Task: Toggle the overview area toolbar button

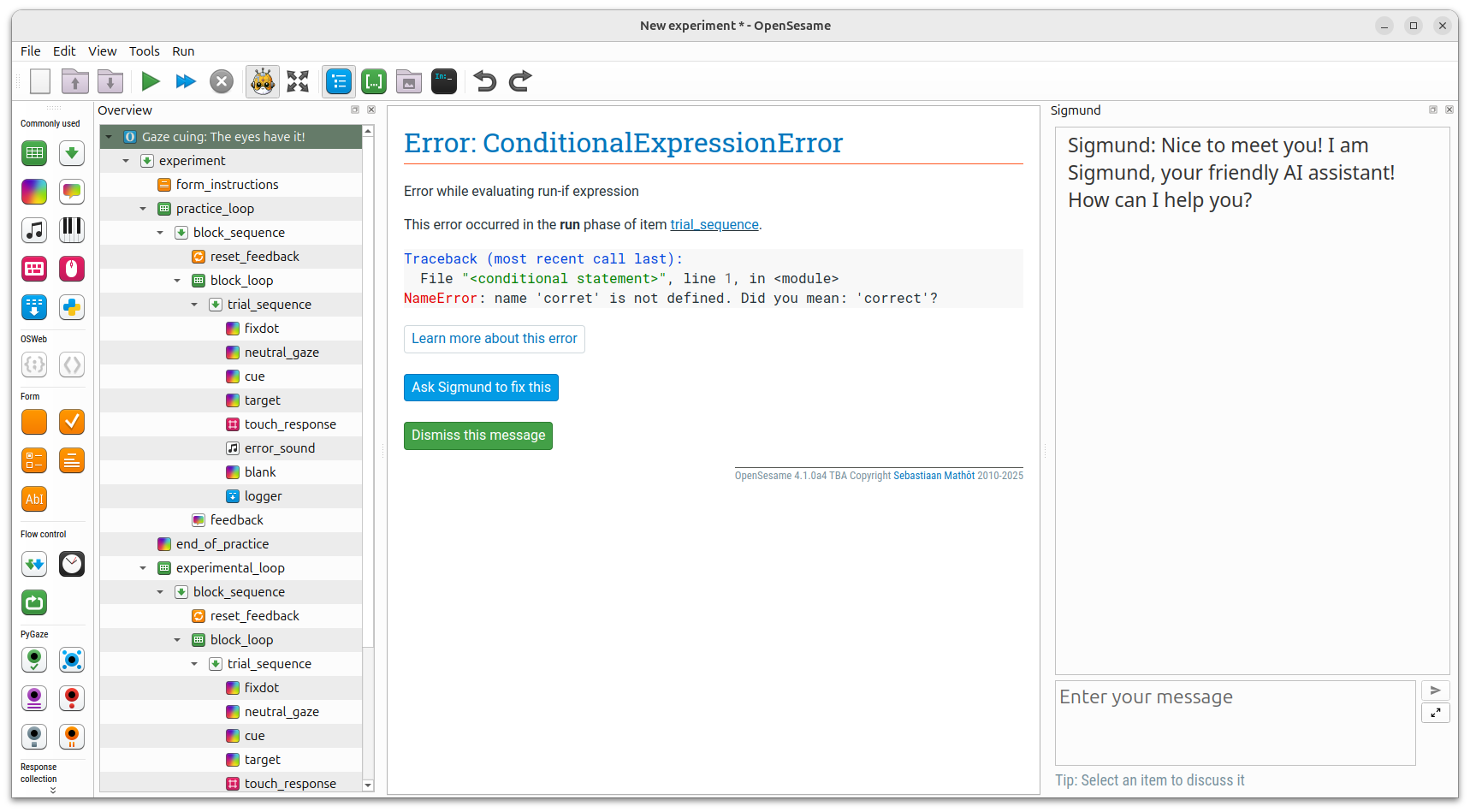Action: tap(339, 81)
